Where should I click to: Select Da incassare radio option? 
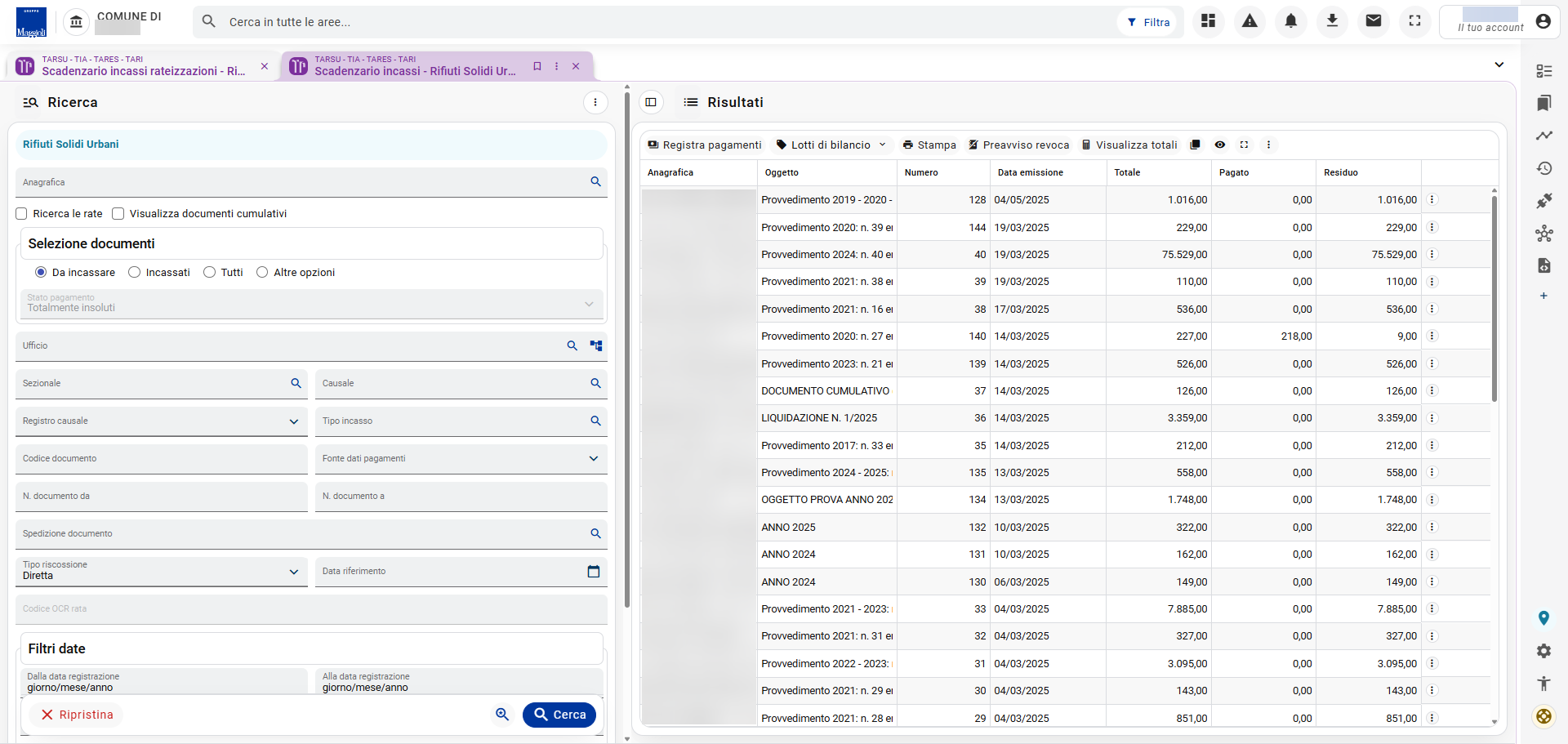coord(41,272)
